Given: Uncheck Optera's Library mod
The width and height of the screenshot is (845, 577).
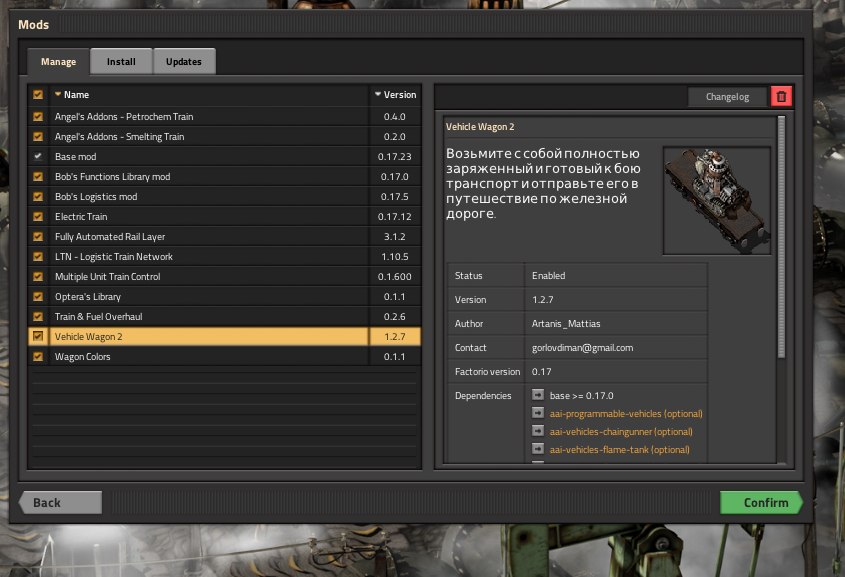Looking at the screenshot, I should pos(38,296).
